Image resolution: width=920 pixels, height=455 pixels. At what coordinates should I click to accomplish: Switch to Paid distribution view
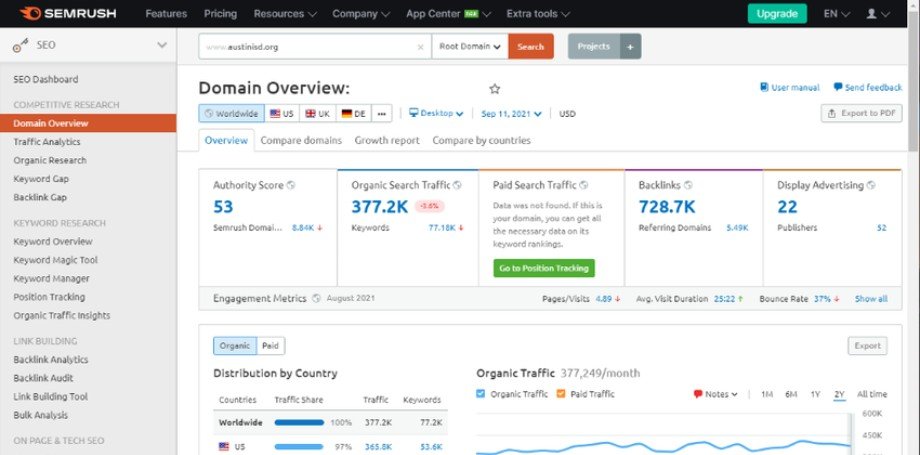[x=271, y=346]
